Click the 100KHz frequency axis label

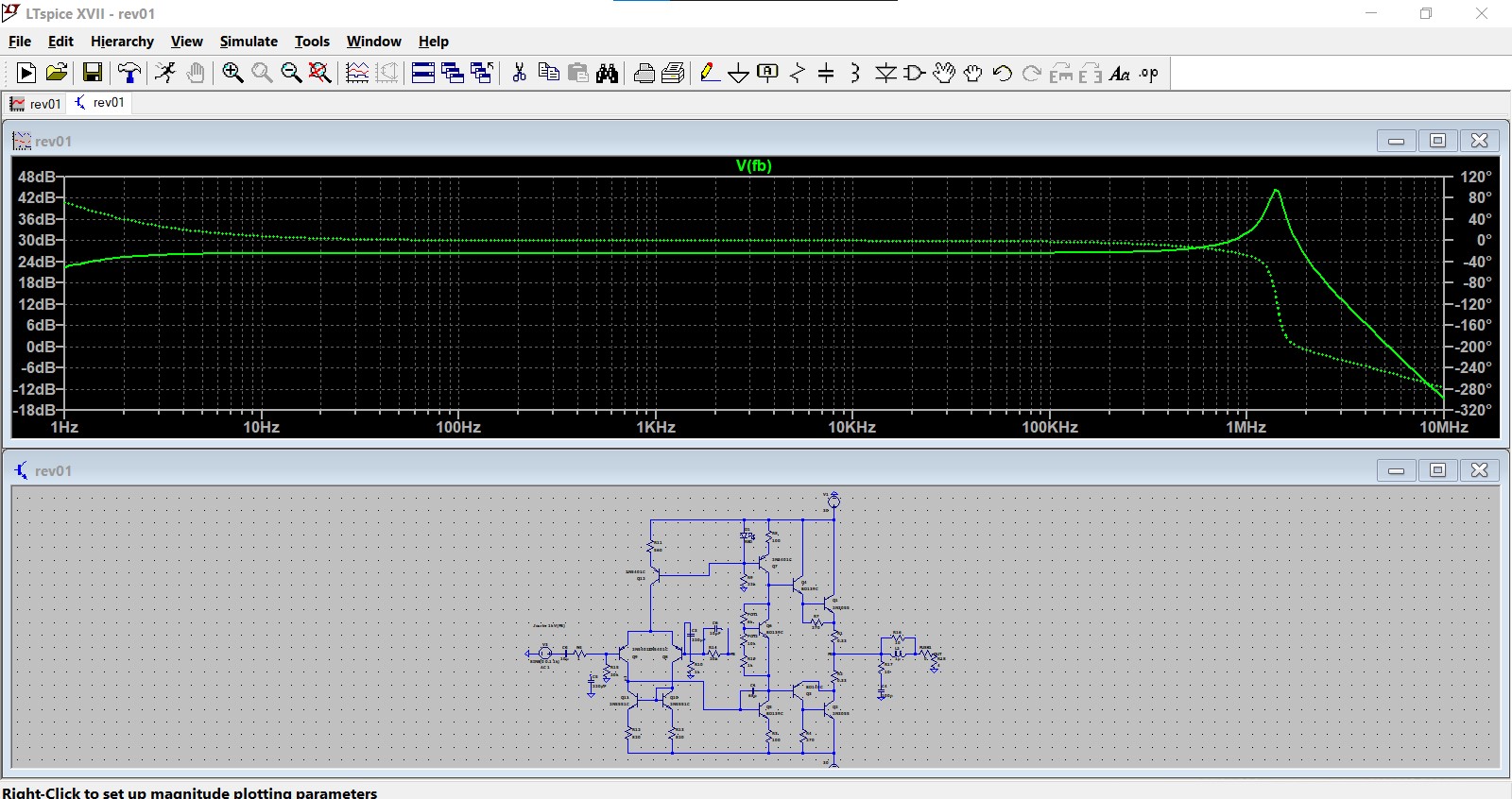click(1049, 427)
